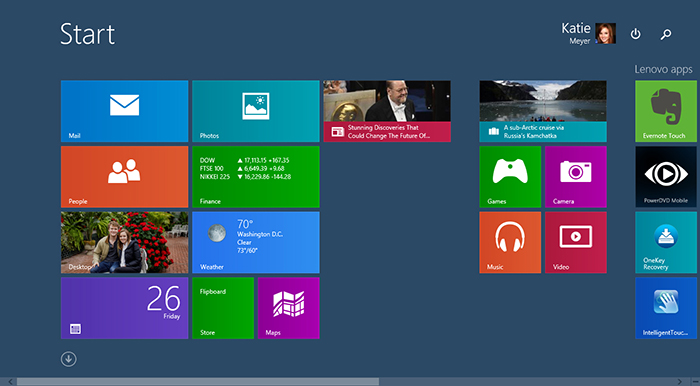
Task: Open the Calendar tile showing 26 Friday
Action: tap(125, 308)
